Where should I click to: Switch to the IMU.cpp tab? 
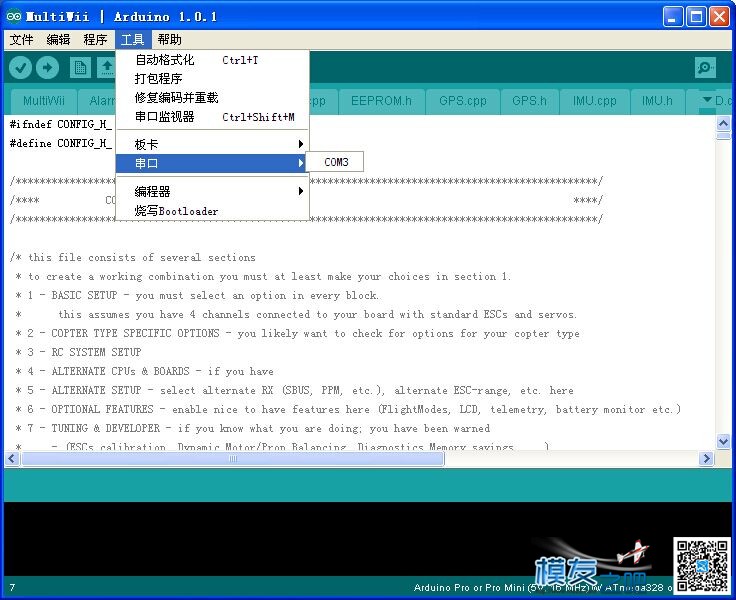594,101
